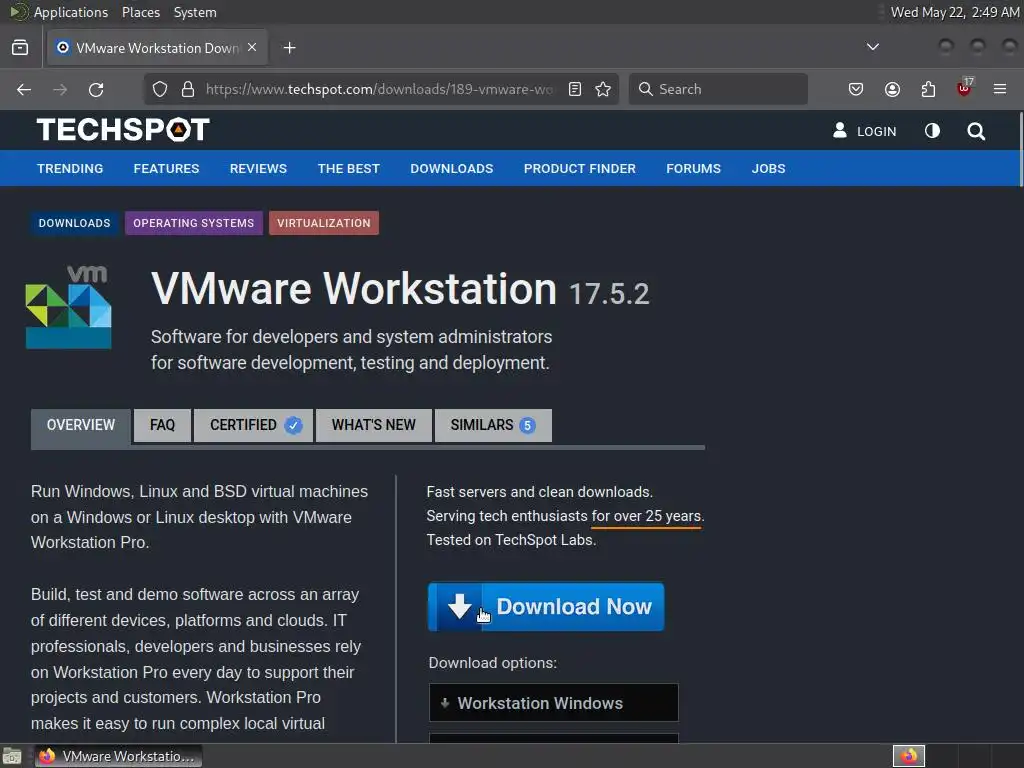Open the TechSpot site search icon
Screen dimensions: 1024x768
coord(976,131)
